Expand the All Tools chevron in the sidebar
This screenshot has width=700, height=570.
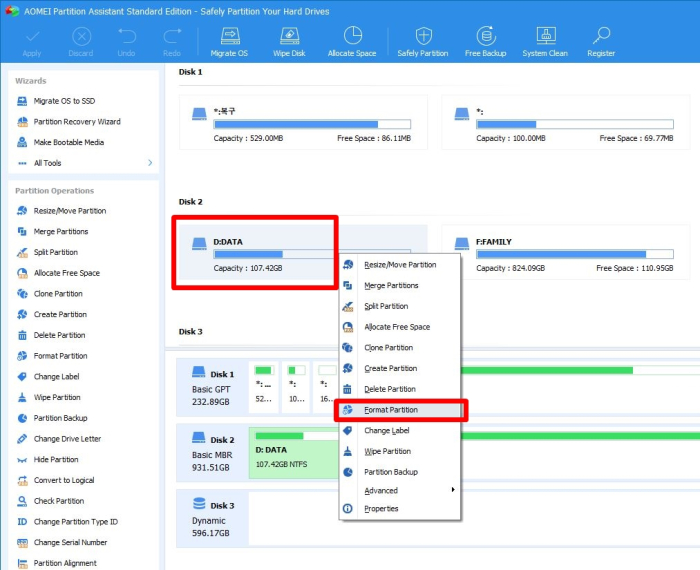(150, 163)
